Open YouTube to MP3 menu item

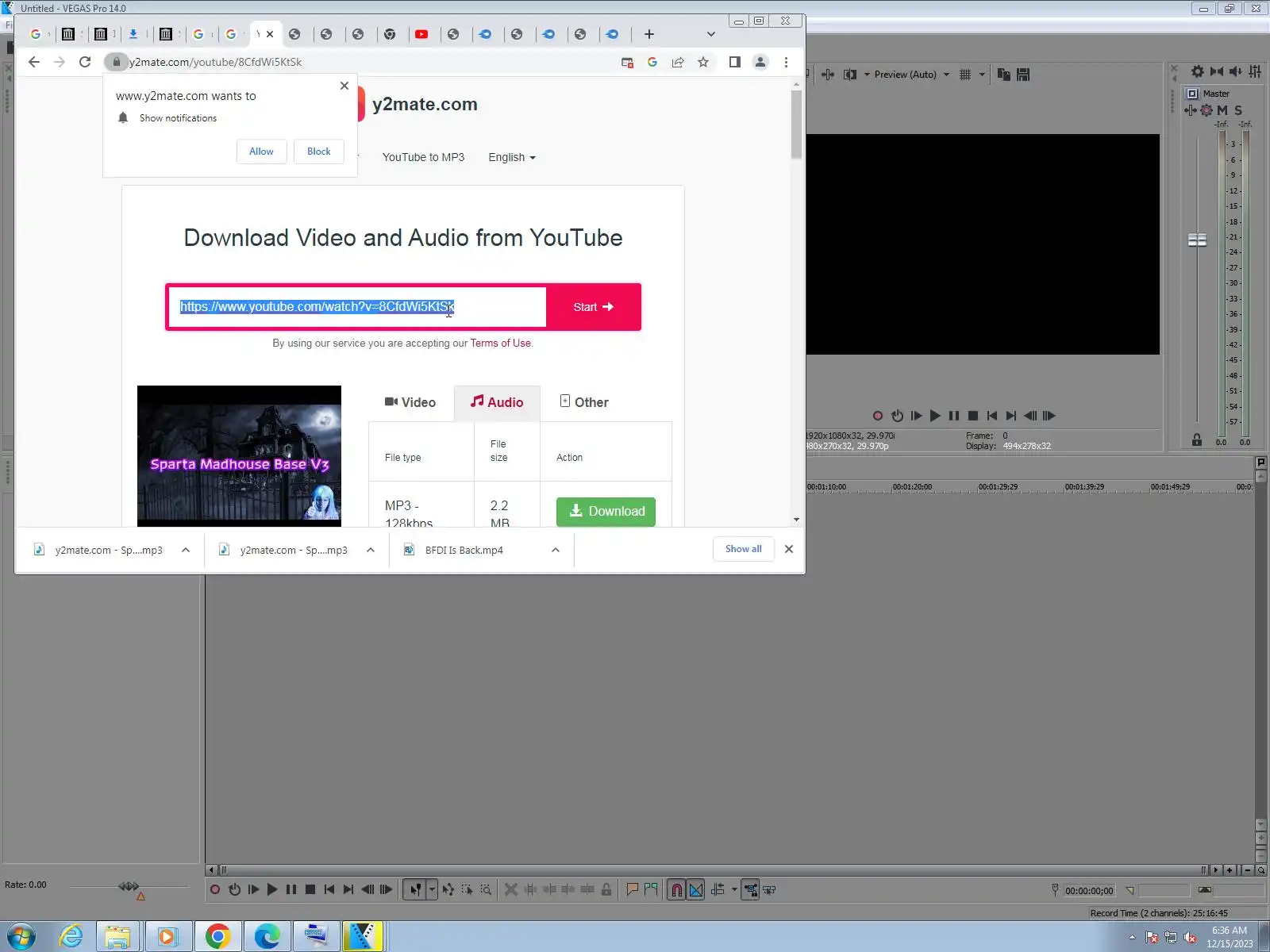tap(423, 157)
